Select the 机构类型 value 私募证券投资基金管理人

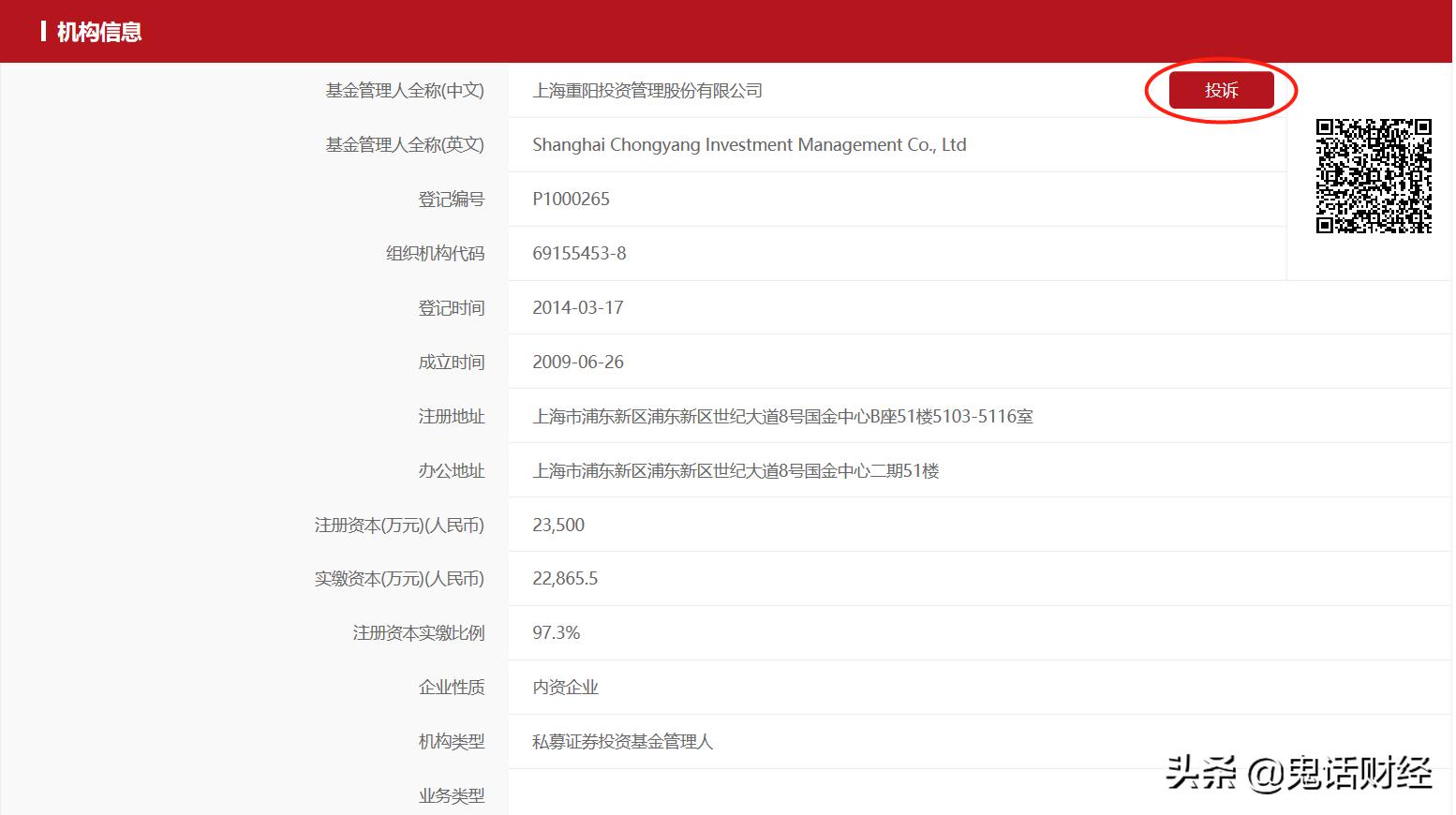pos(621,741)
